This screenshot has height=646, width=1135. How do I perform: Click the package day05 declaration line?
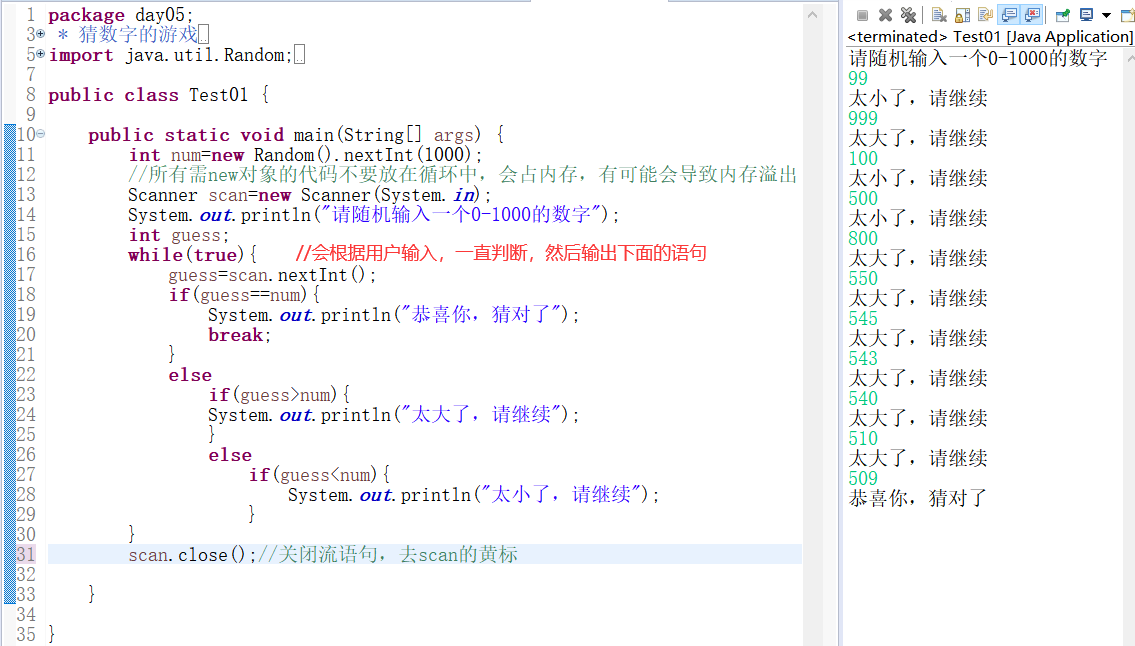click(121, 14)
